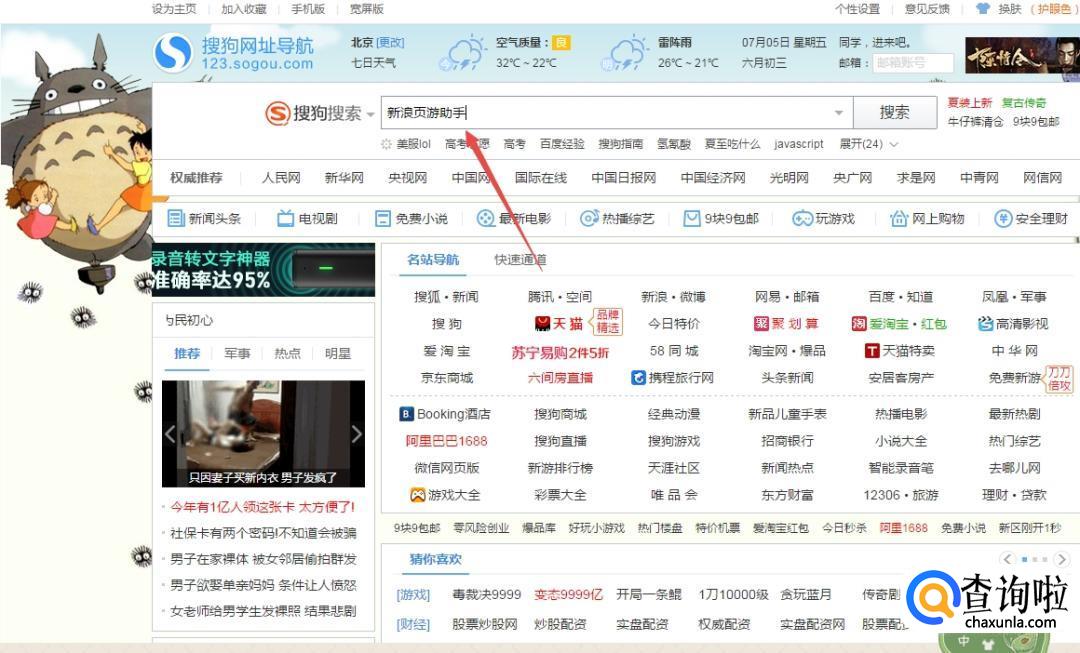The height and width of the screenshot is (653, 1080).
Task: Open the 录音转文字神器 banner ad
Action: click(263, 269)
